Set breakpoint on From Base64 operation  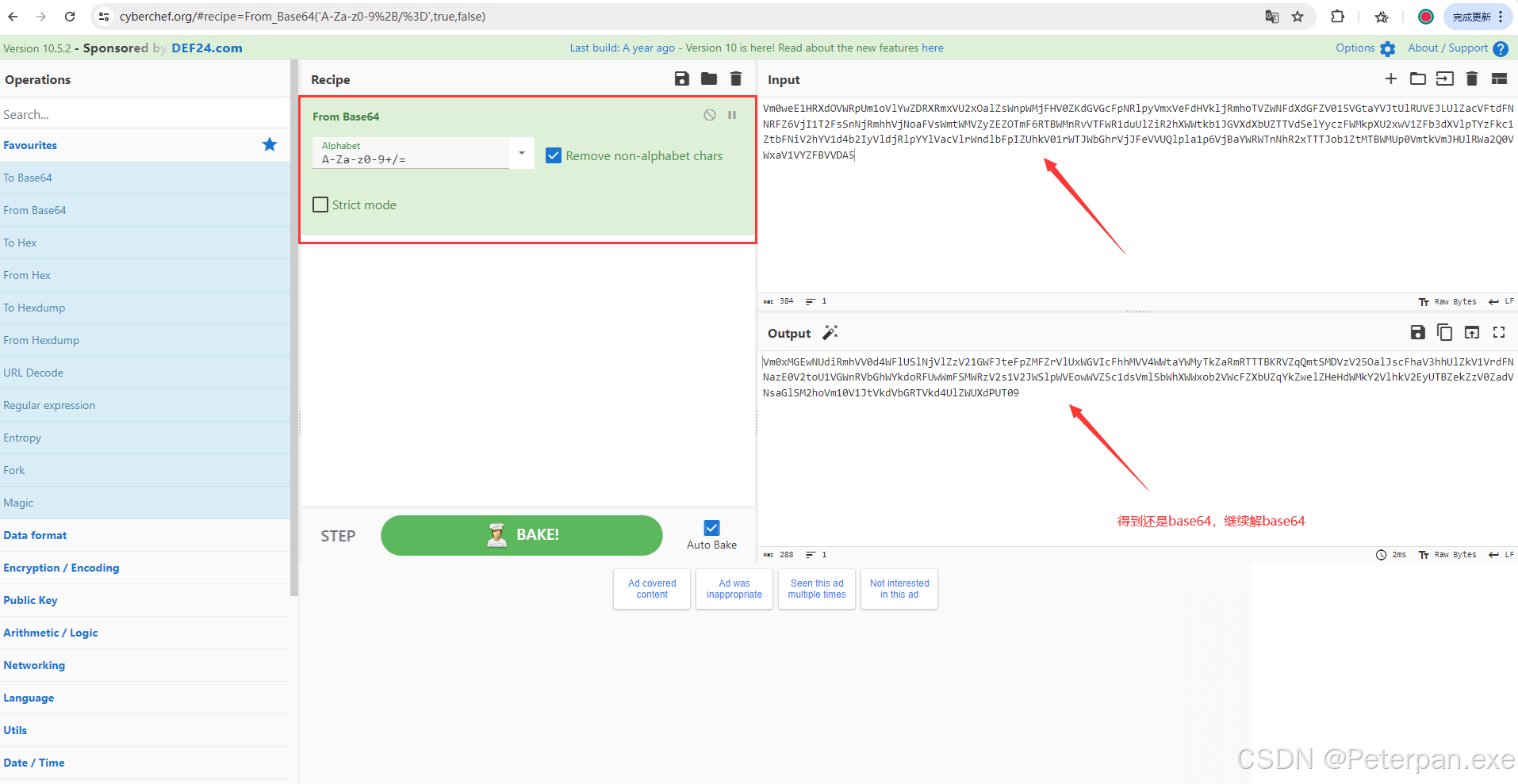(732, 115)
